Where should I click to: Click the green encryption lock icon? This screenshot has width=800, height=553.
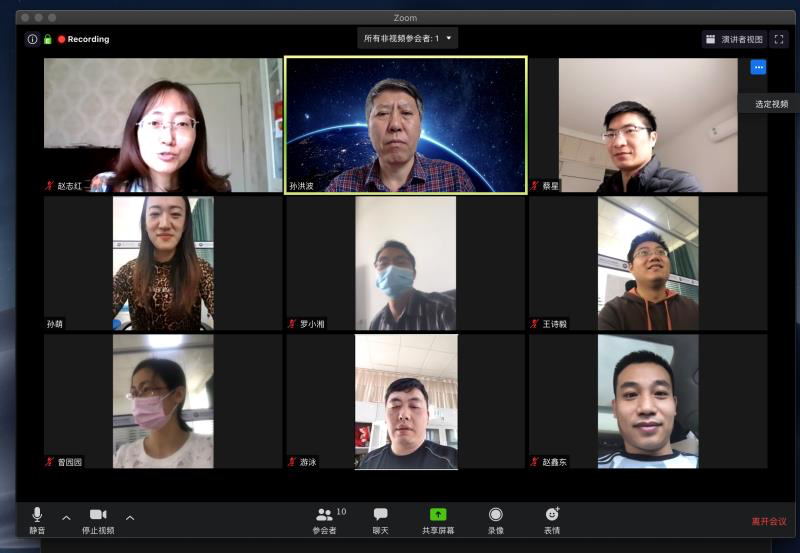click(x=47, y=39)
